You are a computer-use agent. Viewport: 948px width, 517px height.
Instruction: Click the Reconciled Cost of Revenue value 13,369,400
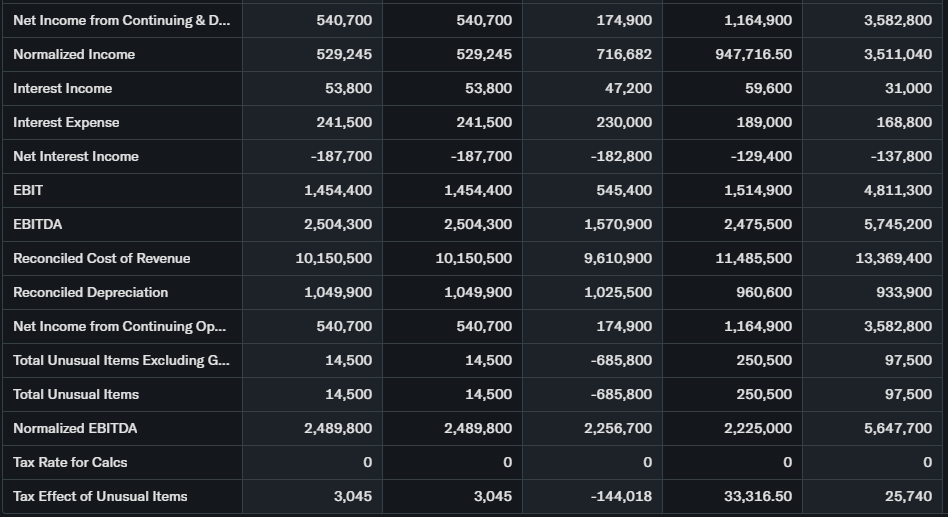(x=894, y=258)
